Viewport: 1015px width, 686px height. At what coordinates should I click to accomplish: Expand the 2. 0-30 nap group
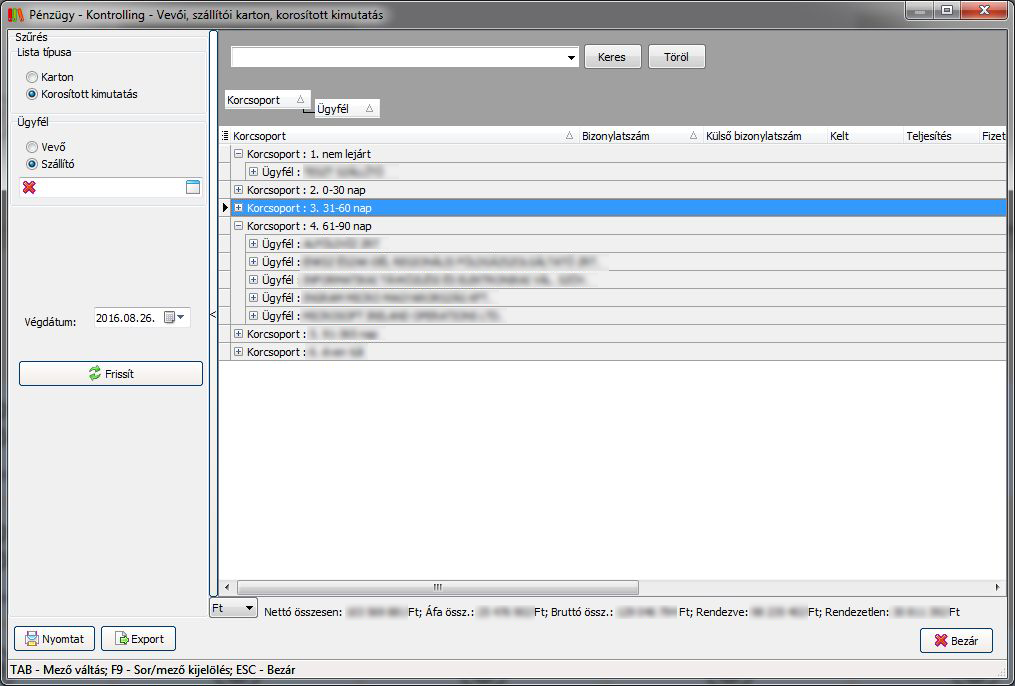(x=238, y=190)
